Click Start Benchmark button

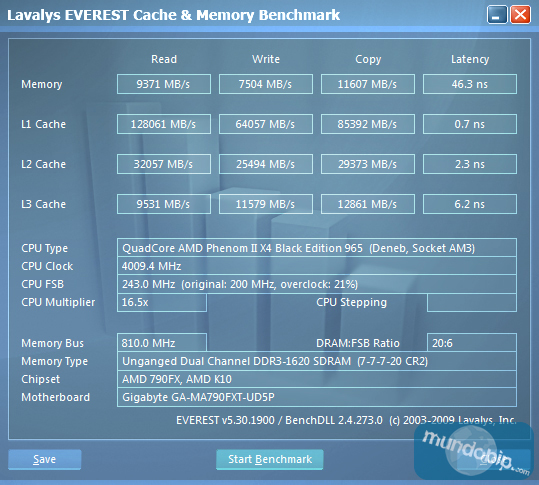point(270,459)
